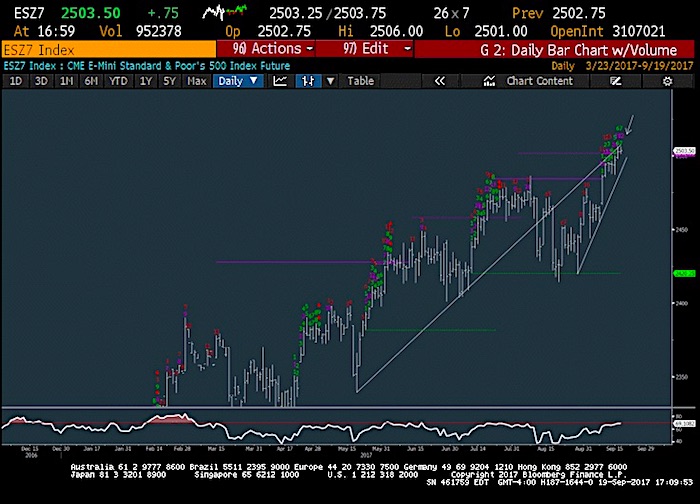Click the 2350 price axis label
The height and width of the screenshot is (504, 700).
(682, 377)
